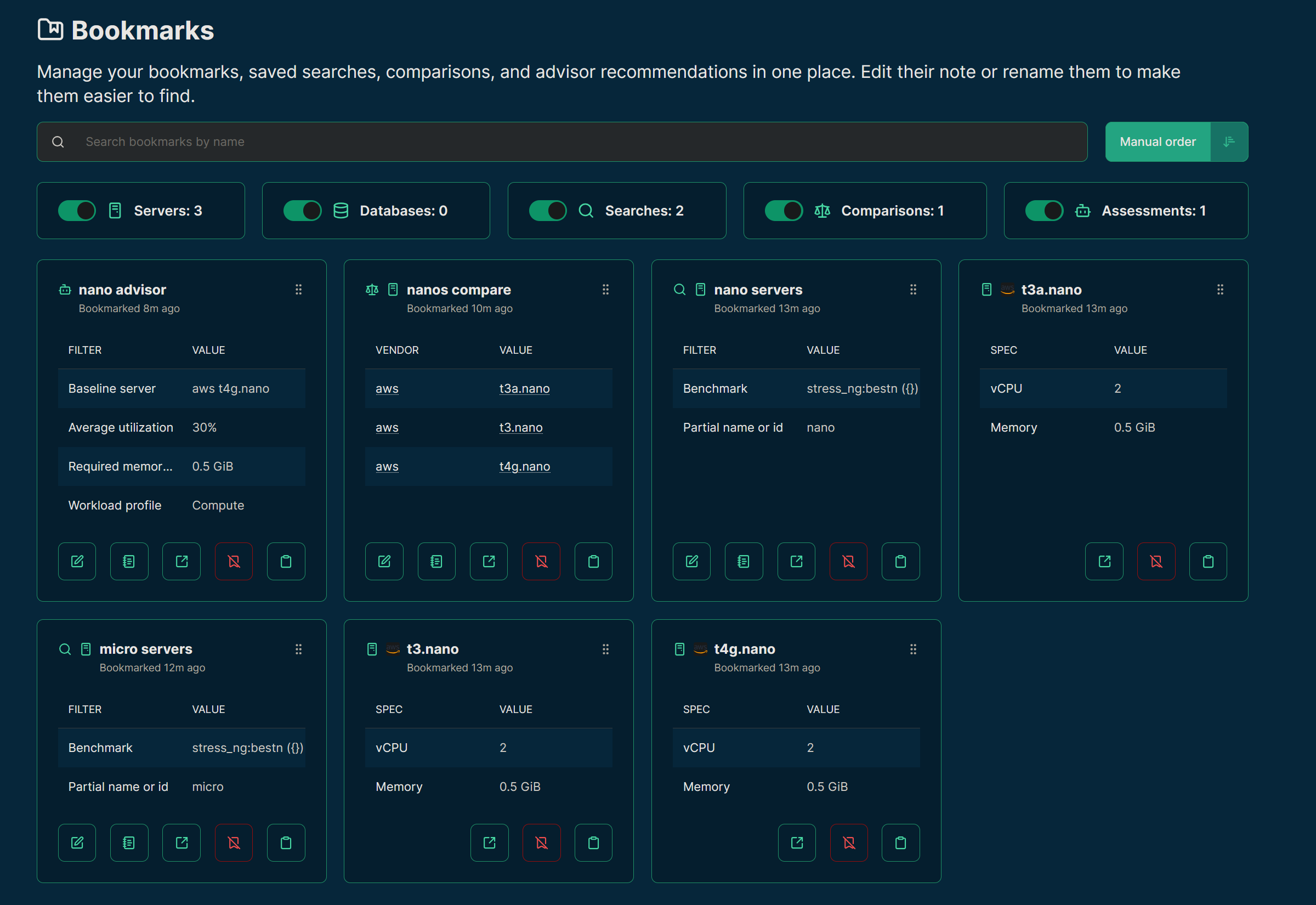The width and height of the screenshot is (1316, 905).
Task: Open t3.nano via external link icon
Action: (x=489, y=842)
